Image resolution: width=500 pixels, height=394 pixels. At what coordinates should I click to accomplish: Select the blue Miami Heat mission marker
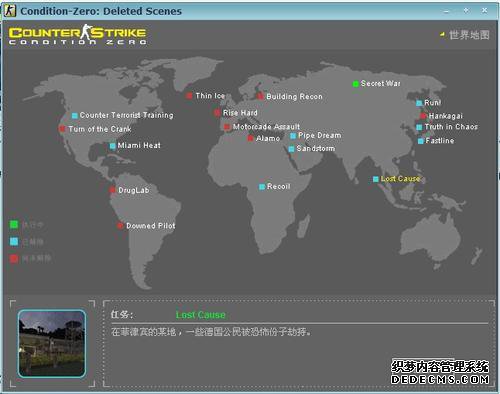(113, 146)
